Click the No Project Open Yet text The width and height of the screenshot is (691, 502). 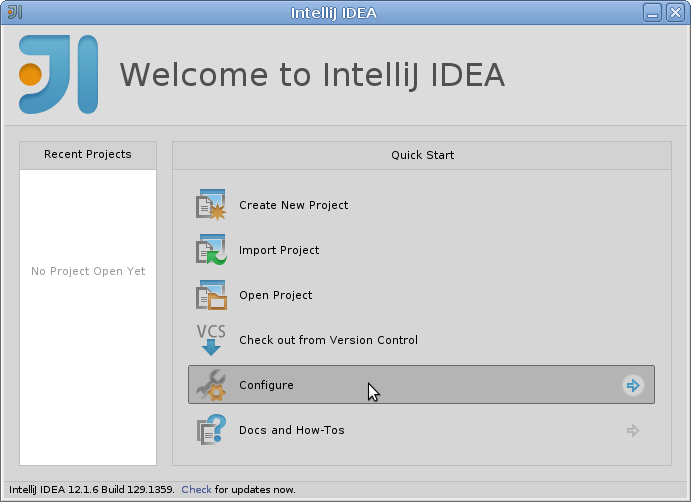(x=88, y=271)
